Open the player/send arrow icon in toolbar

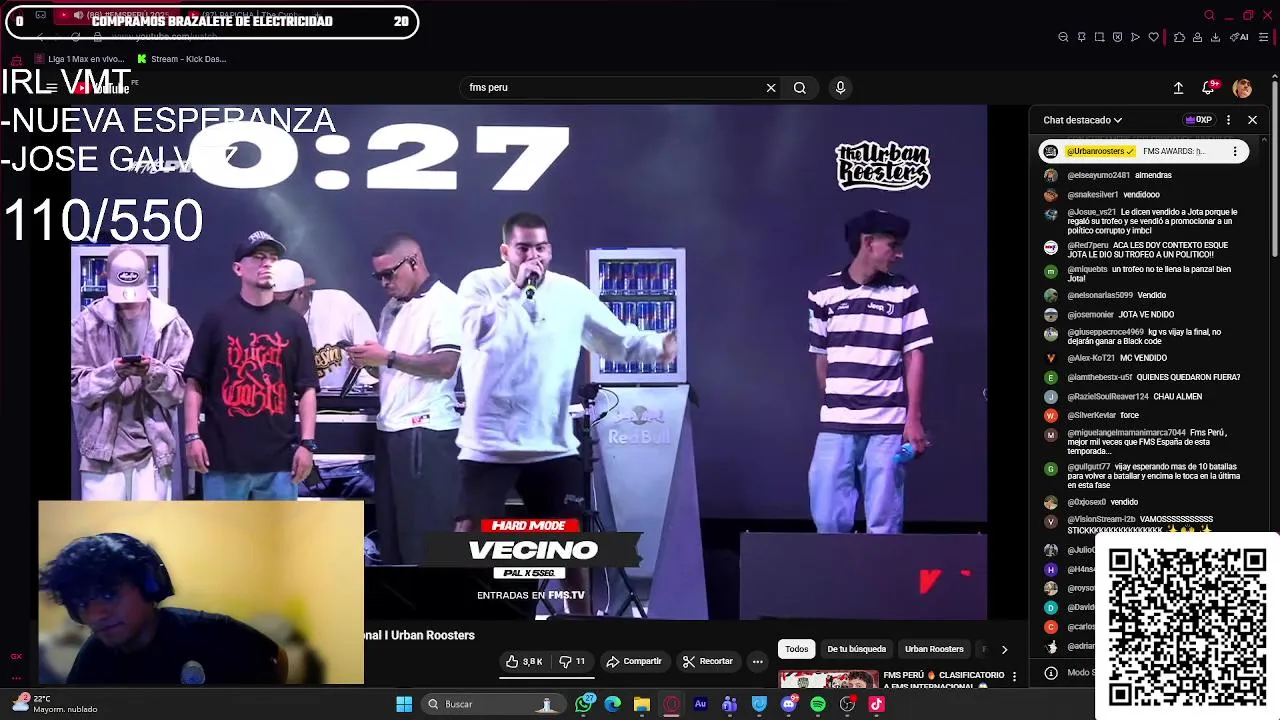click(1135, 37)
